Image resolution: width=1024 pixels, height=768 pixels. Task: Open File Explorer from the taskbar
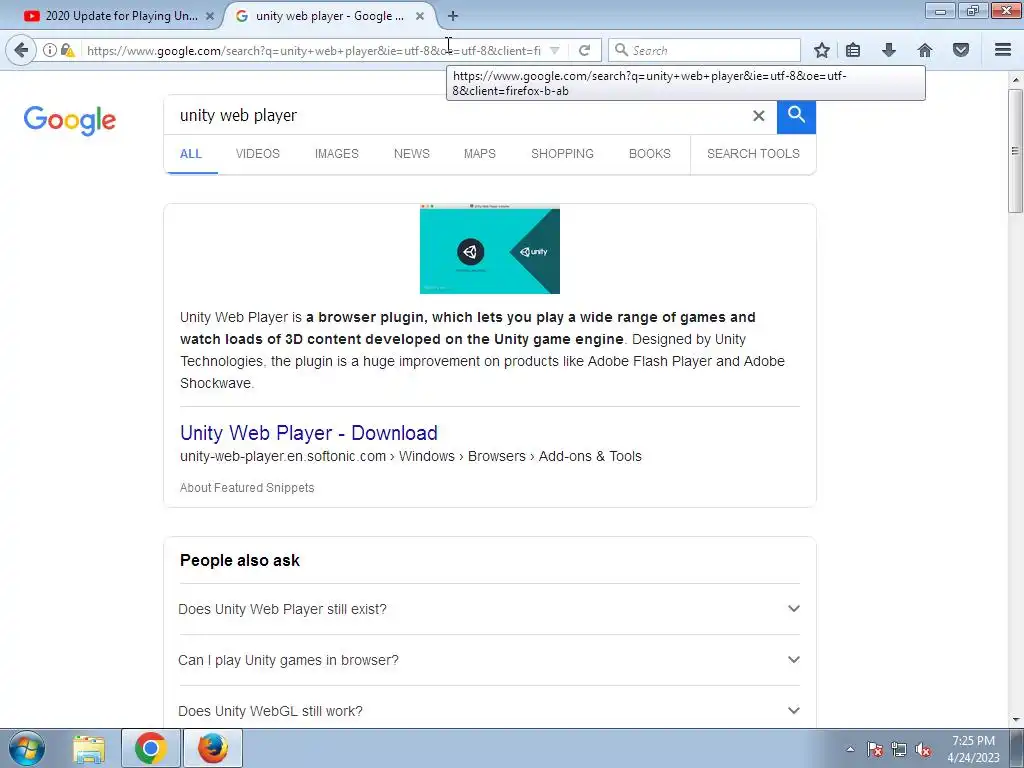click(89, 749)
